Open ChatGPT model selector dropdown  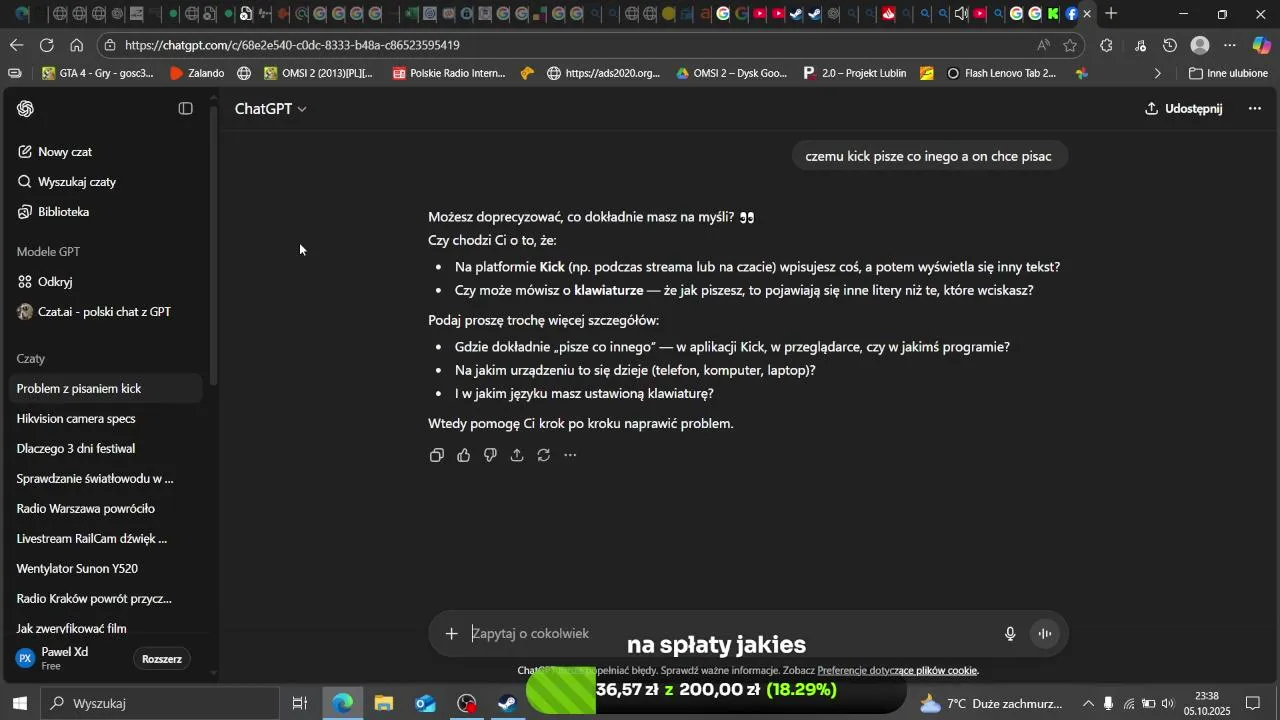pos(271,109)
